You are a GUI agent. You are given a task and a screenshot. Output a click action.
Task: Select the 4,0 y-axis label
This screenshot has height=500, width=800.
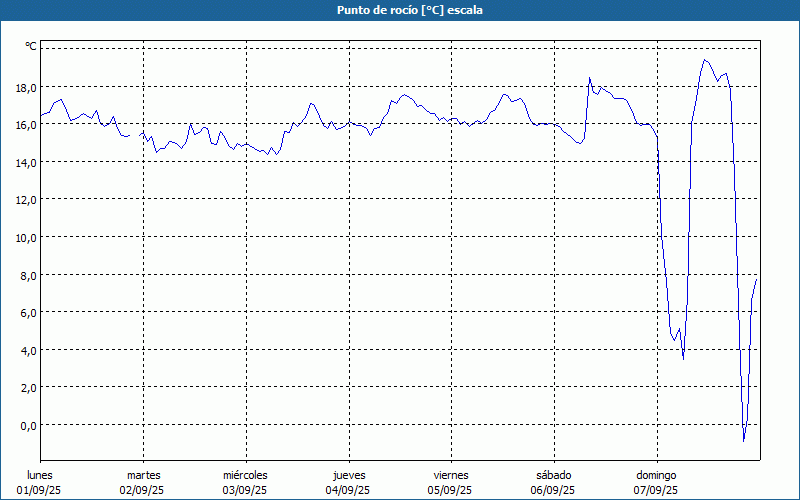[x=29, y=350]
